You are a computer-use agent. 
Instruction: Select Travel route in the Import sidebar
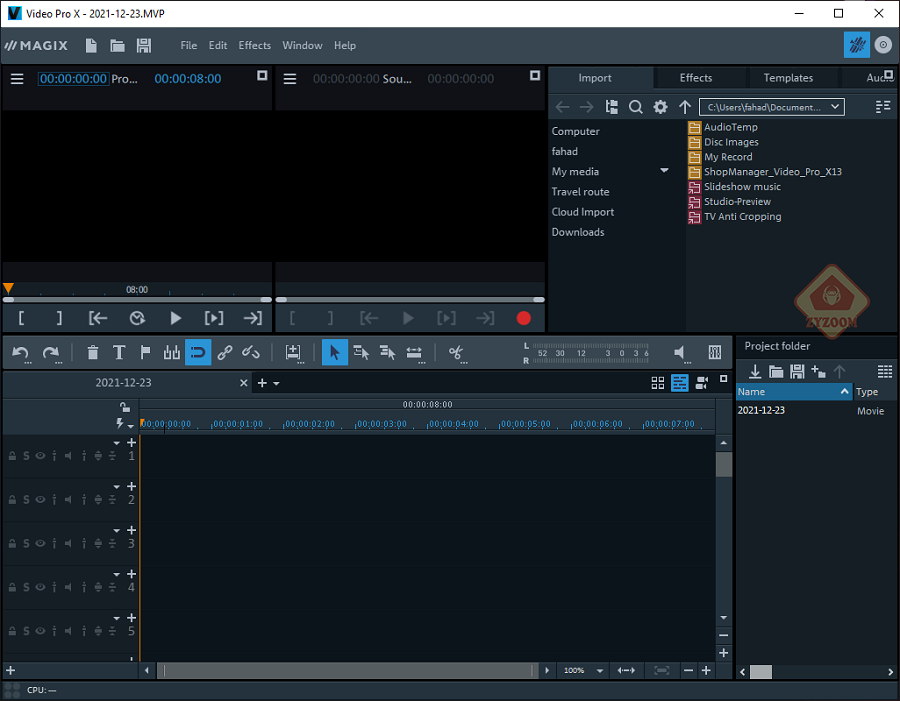tap(580, 192)
